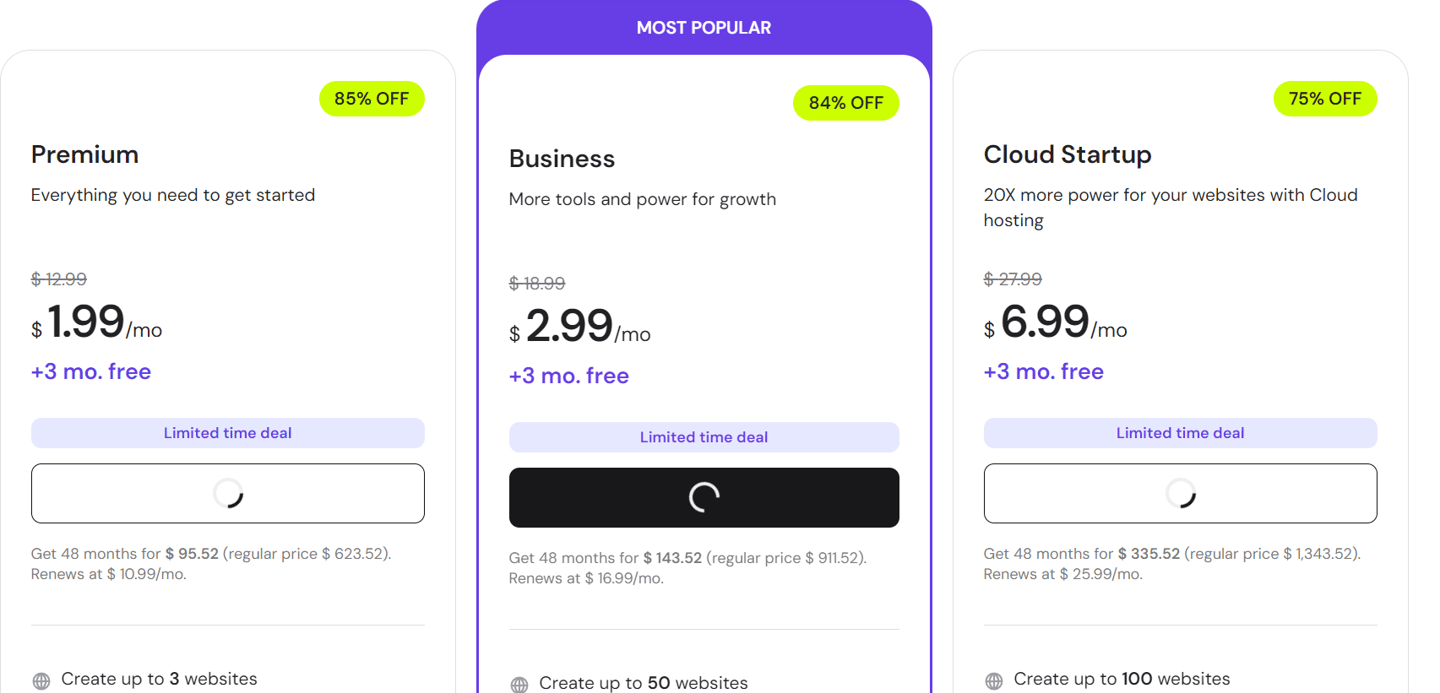Click Cloud Startup's Limited time deal label
Viewport: 1440px width, 693px height.
1180,433
